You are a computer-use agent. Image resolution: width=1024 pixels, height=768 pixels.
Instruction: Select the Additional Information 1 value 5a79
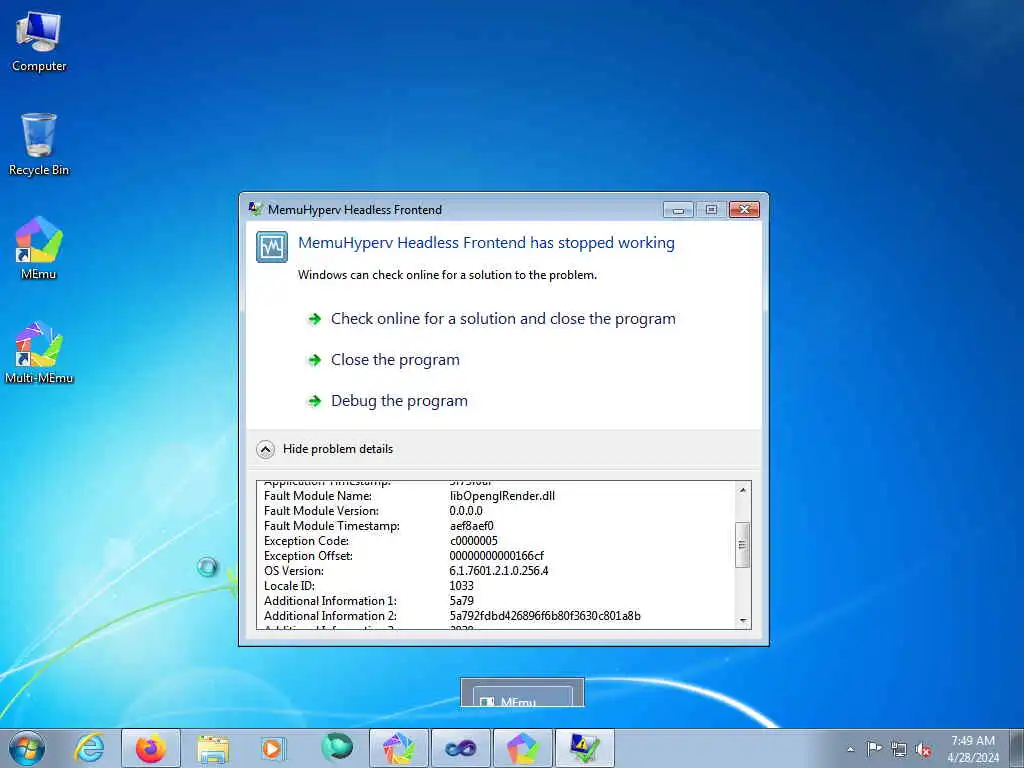click(x=462, y=601)
